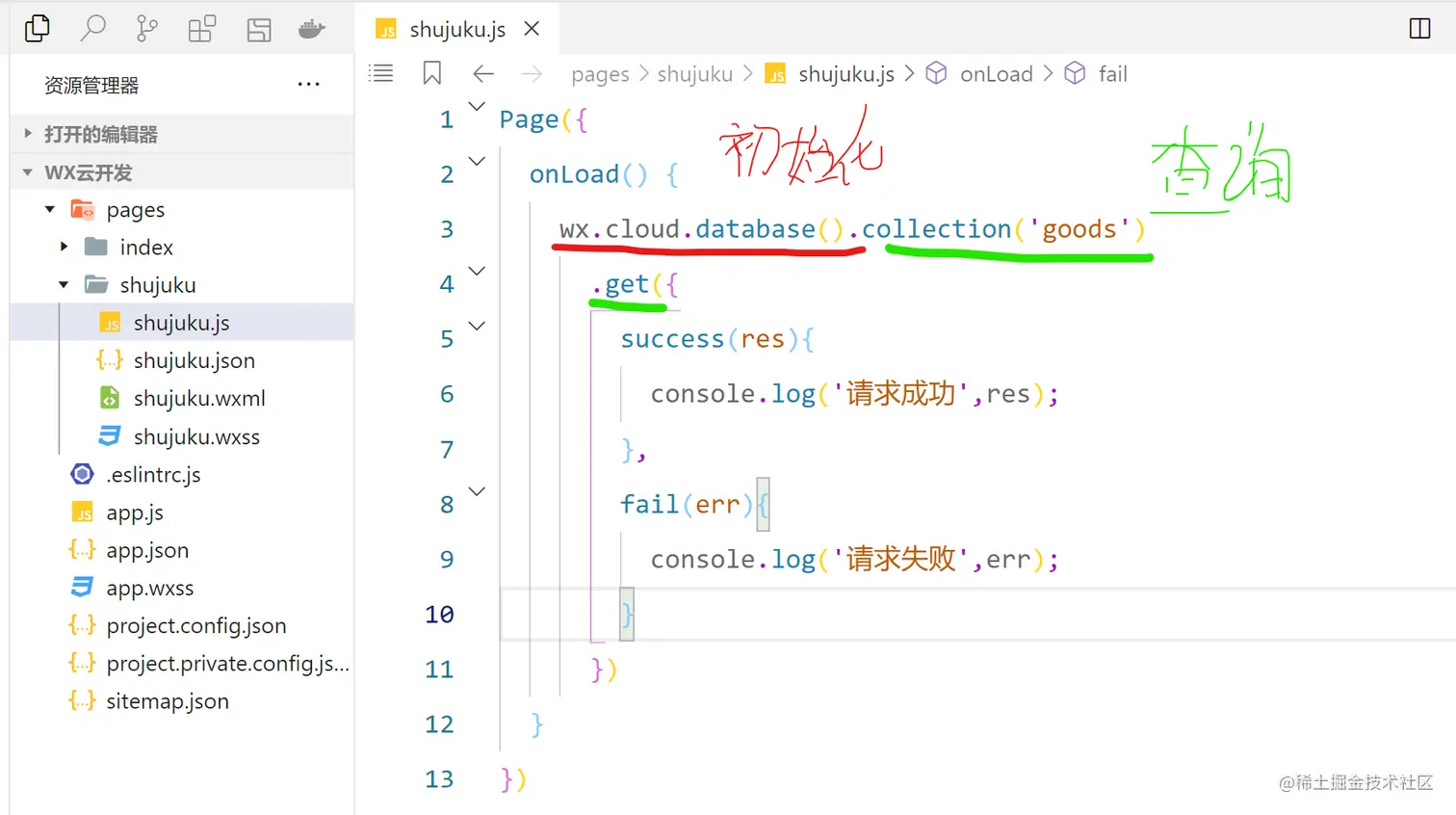This screenshot has height=815, width=1456.
Task: Fold .get block at line 4 chevron
Action: click(x=477, y=271)
